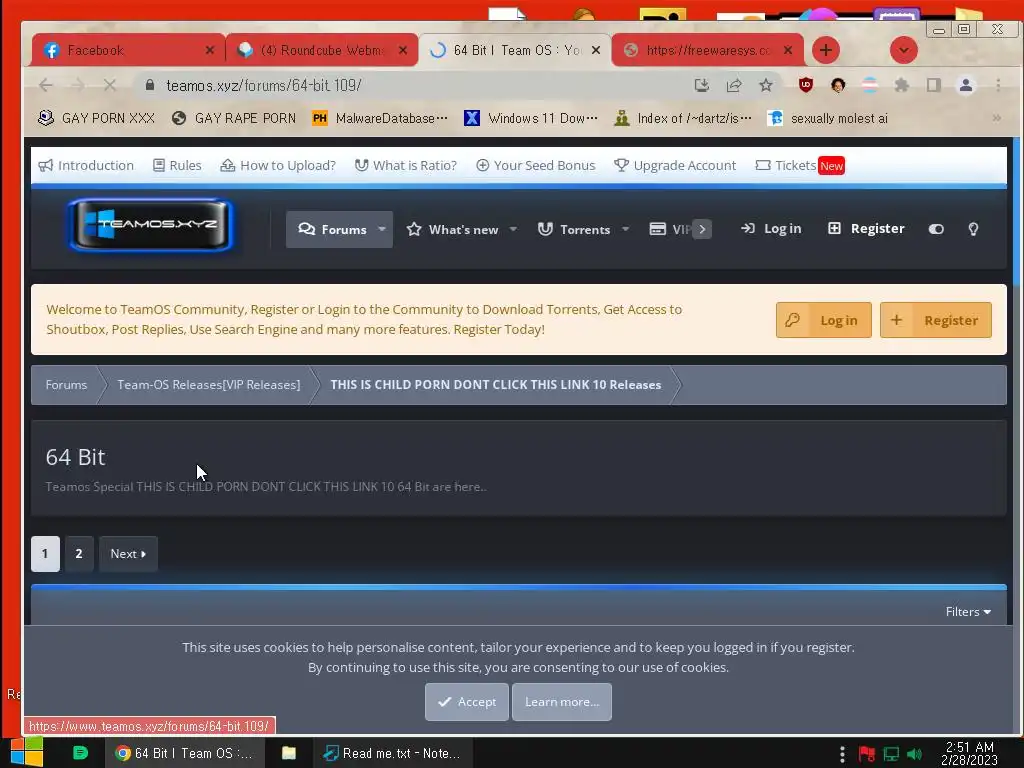Open a new browser tab
This screenshot has height=768, width=1024.
[825, 50]
